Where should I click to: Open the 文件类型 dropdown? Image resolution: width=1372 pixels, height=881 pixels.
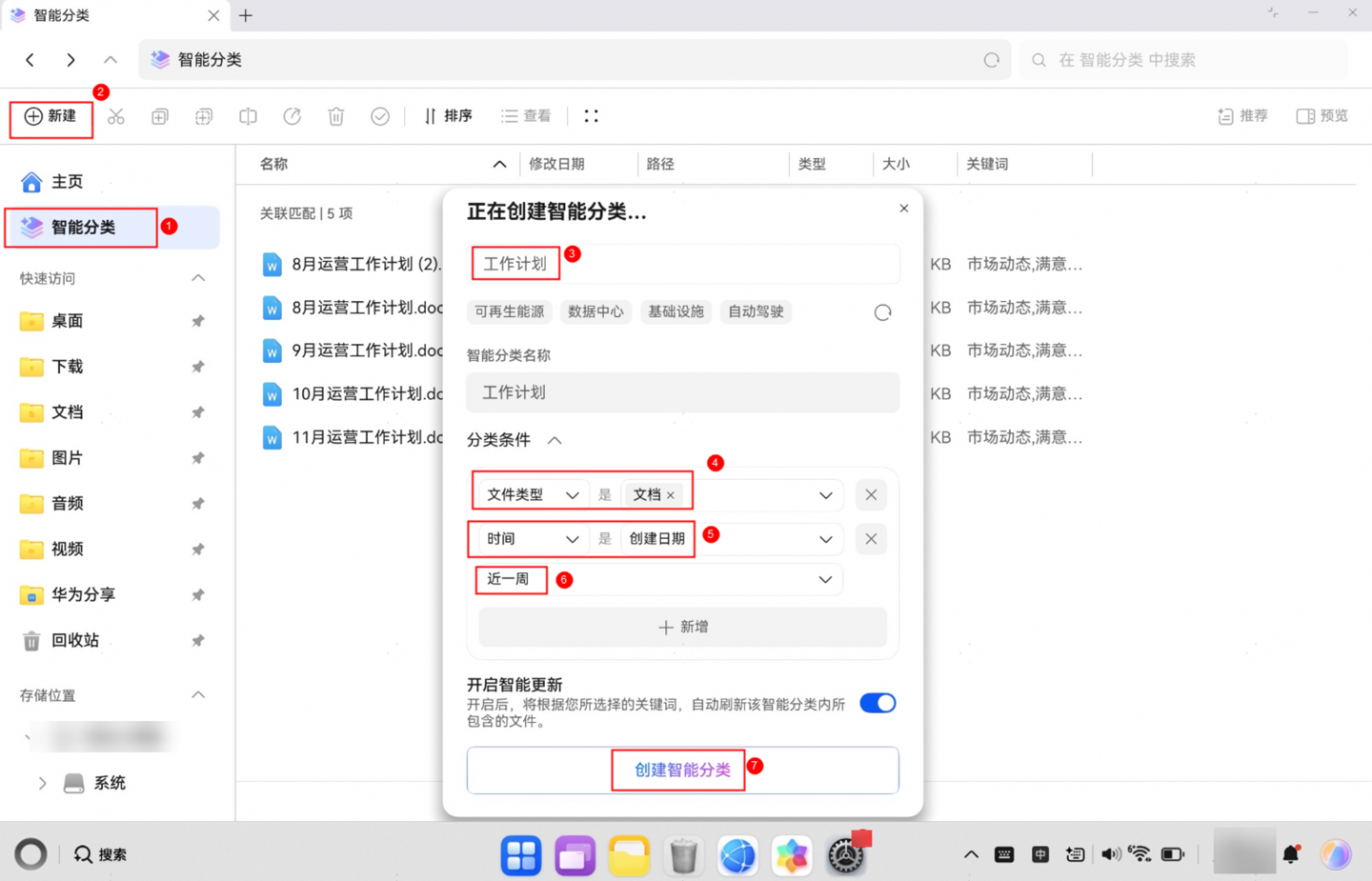[531, 493]
